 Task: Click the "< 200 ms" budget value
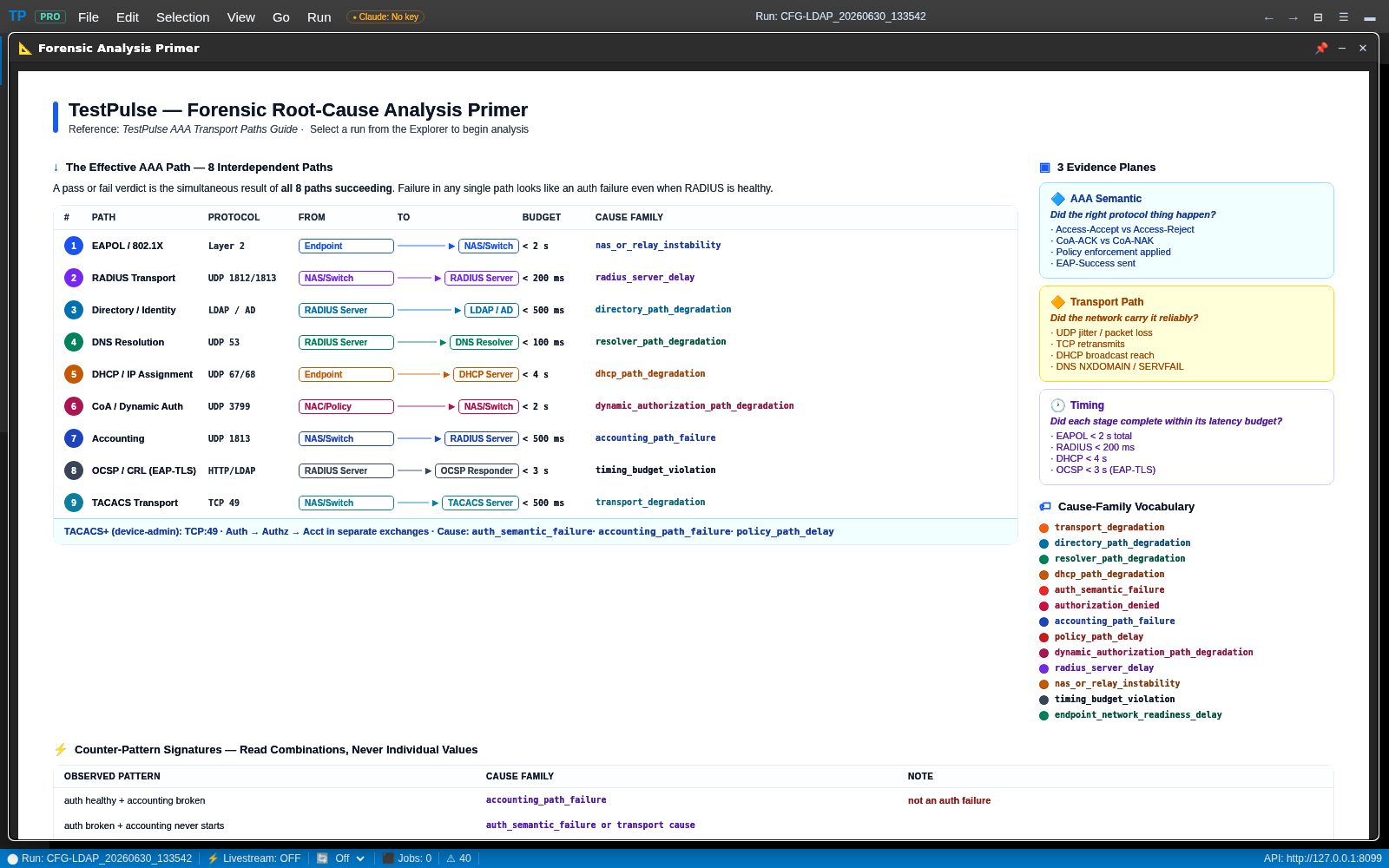[x=543, y=278]
